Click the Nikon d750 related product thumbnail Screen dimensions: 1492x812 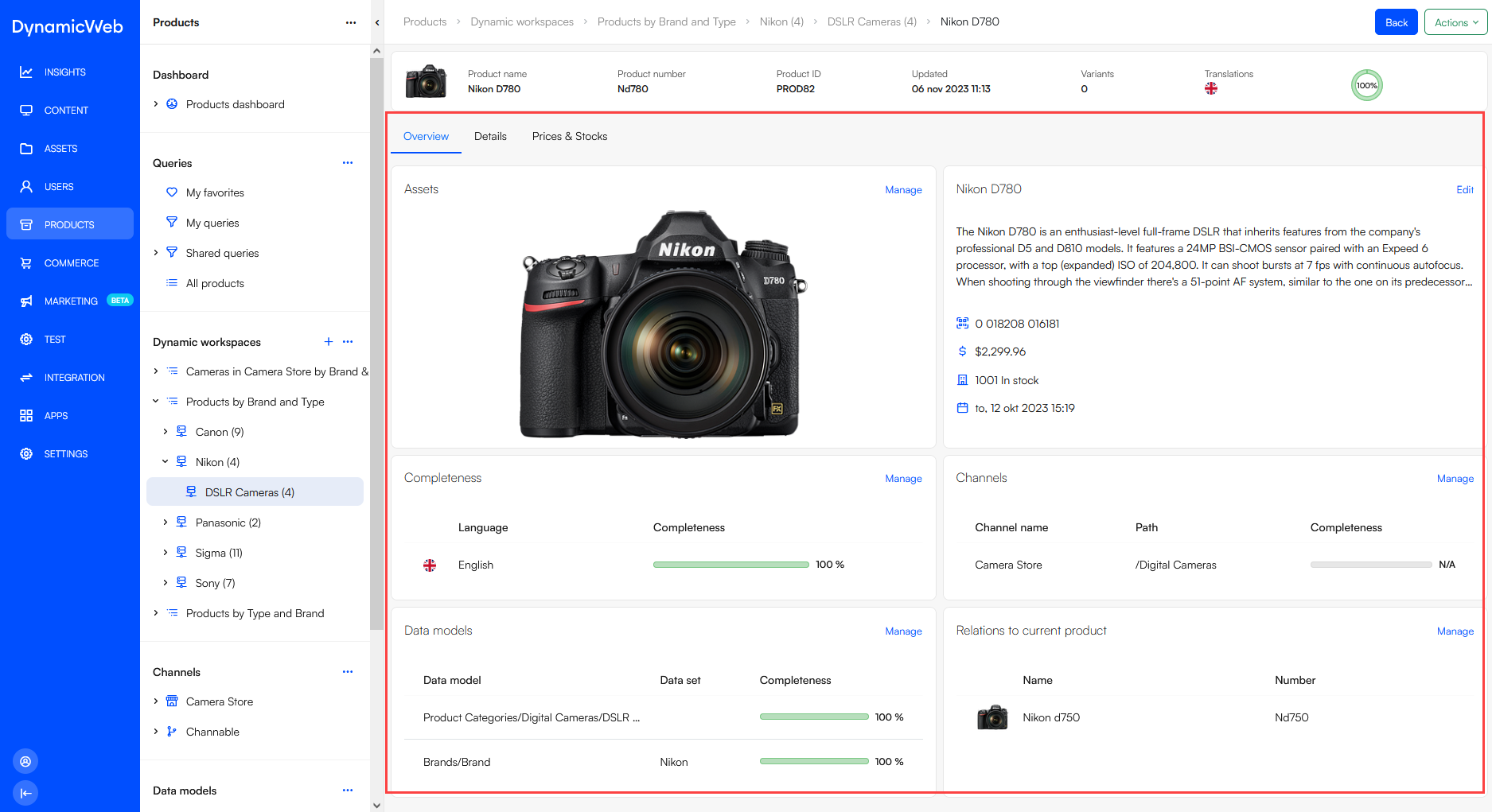[x=992, y=717]
